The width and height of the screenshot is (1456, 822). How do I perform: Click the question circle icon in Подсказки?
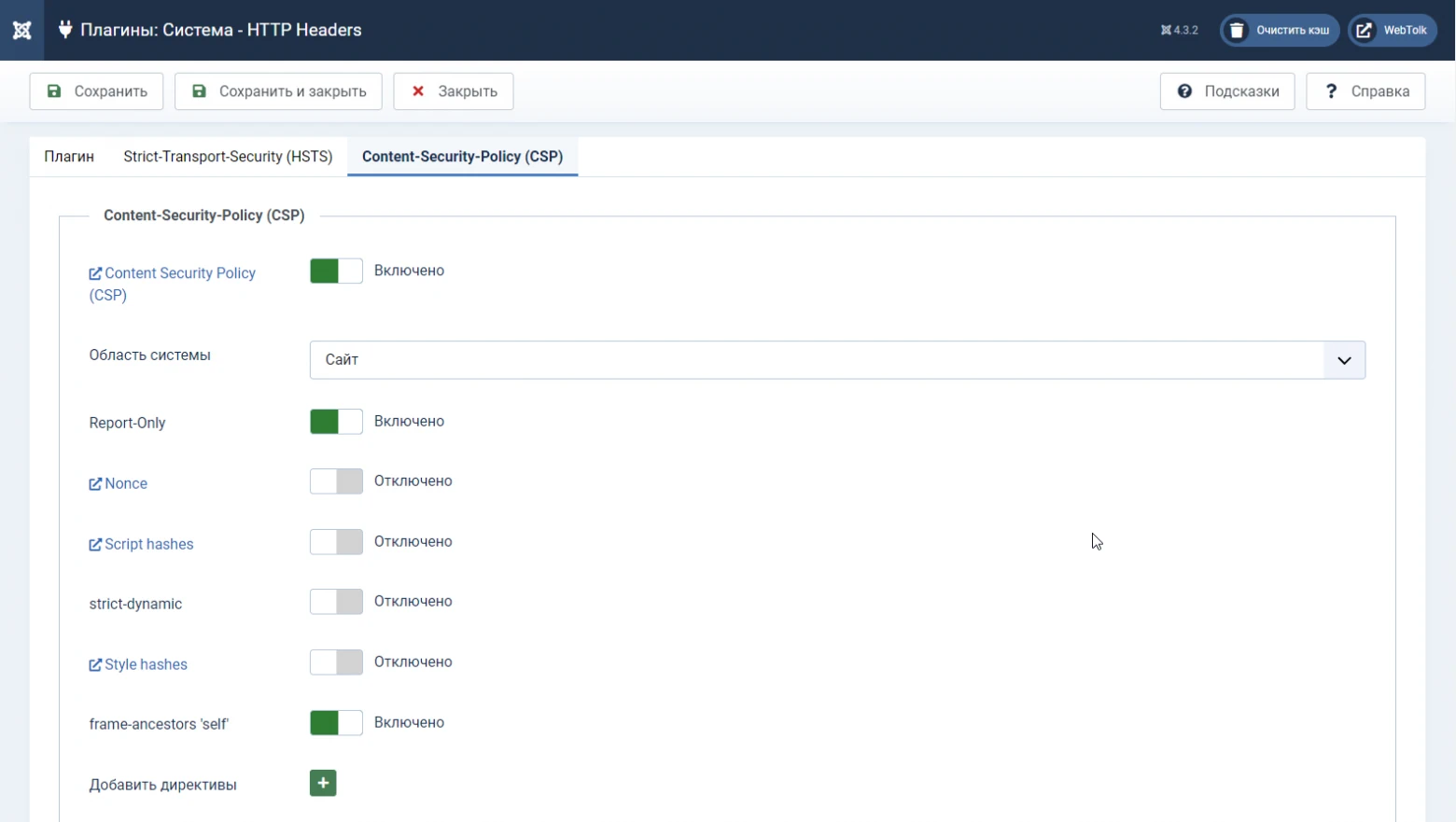coord(1184,91)
